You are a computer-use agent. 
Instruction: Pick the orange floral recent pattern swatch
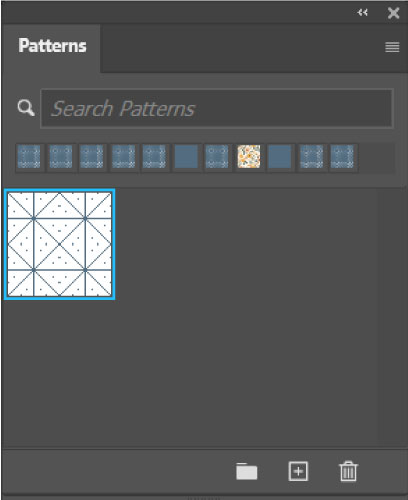[x=249, y=156]
